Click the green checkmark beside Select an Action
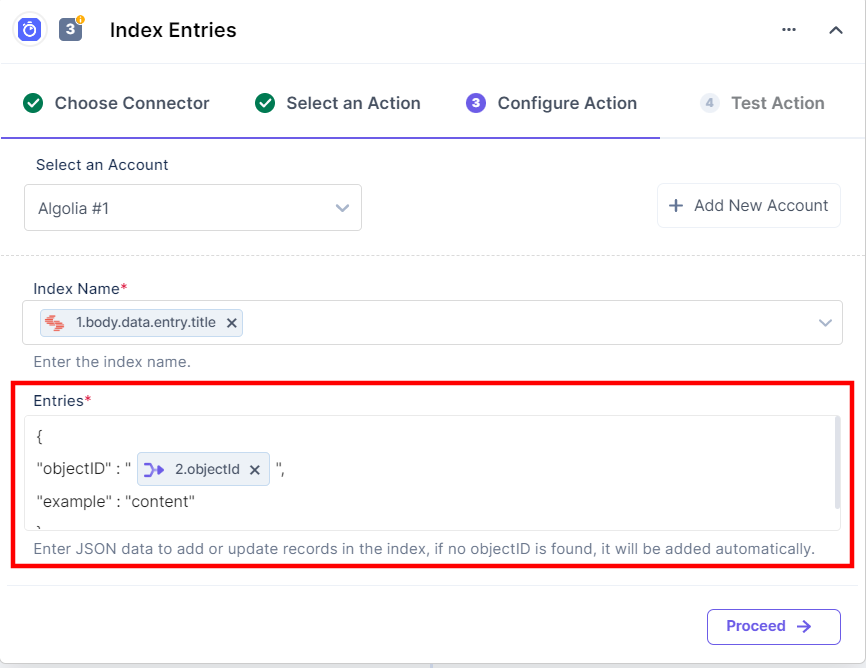The image size is (866, 668). point(265,103)
